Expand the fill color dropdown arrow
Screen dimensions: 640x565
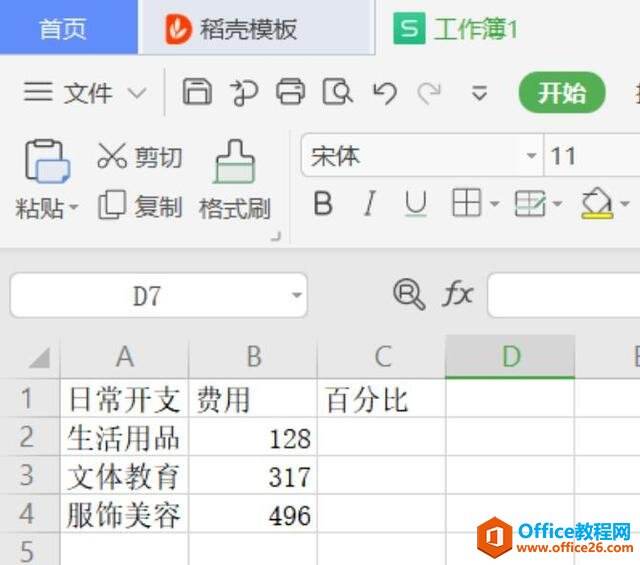click(x=624, y=203)
